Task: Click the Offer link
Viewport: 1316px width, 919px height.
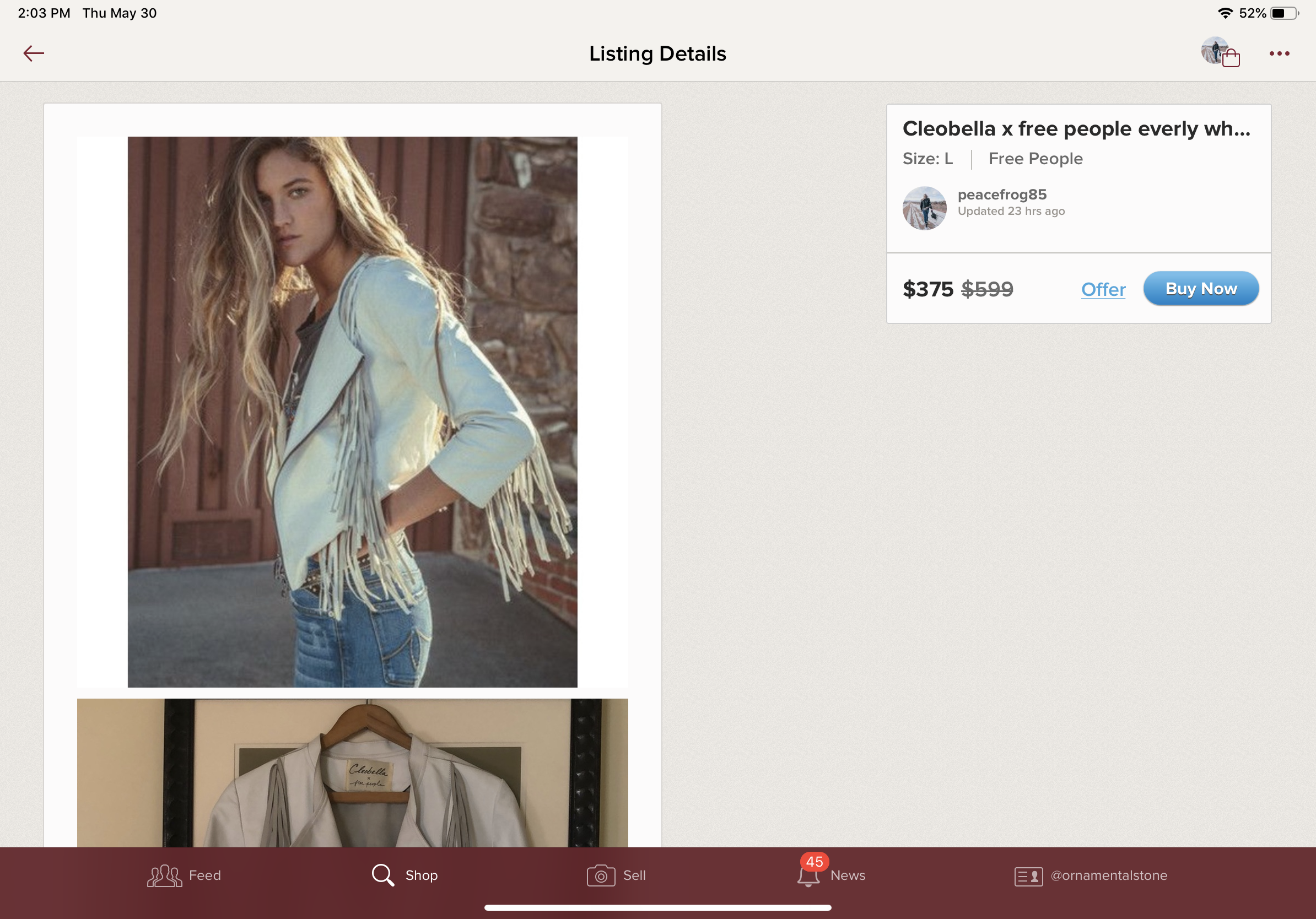Action: 1103,289
